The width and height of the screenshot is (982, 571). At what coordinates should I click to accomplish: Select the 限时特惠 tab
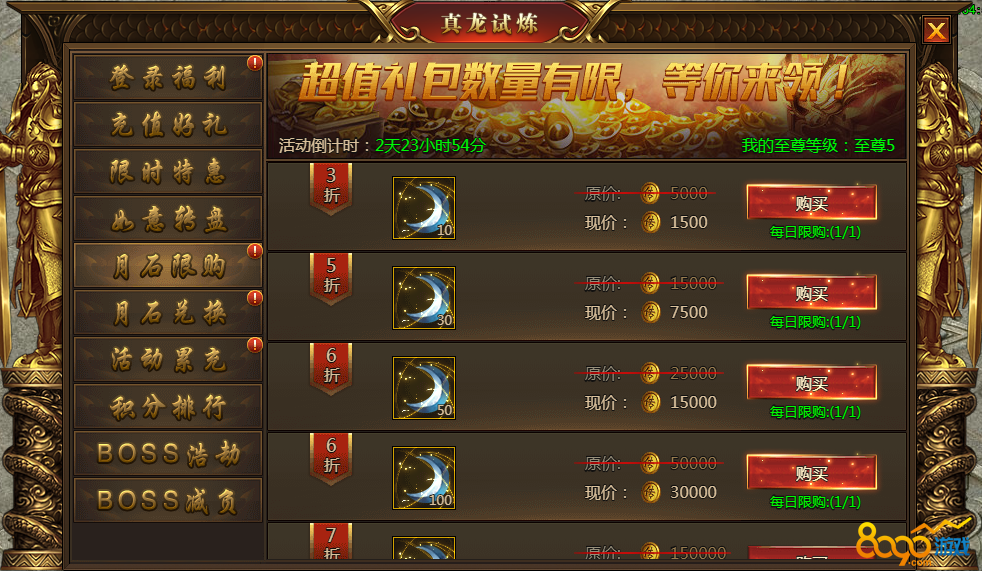coord(168,172)
